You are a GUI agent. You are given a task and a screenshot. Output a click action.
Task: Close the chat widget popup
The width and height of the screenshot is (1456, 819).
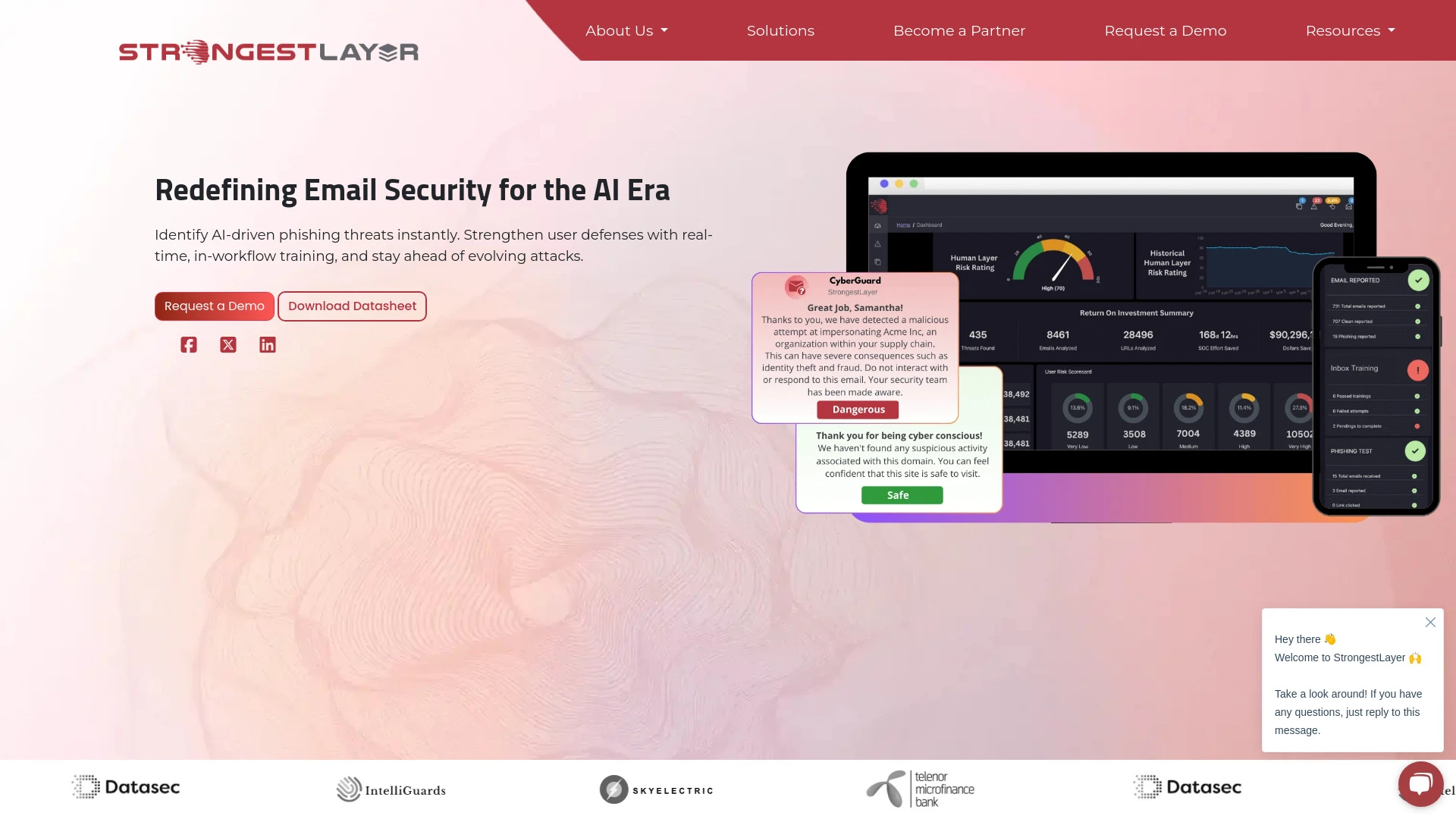pos(1430,622)
